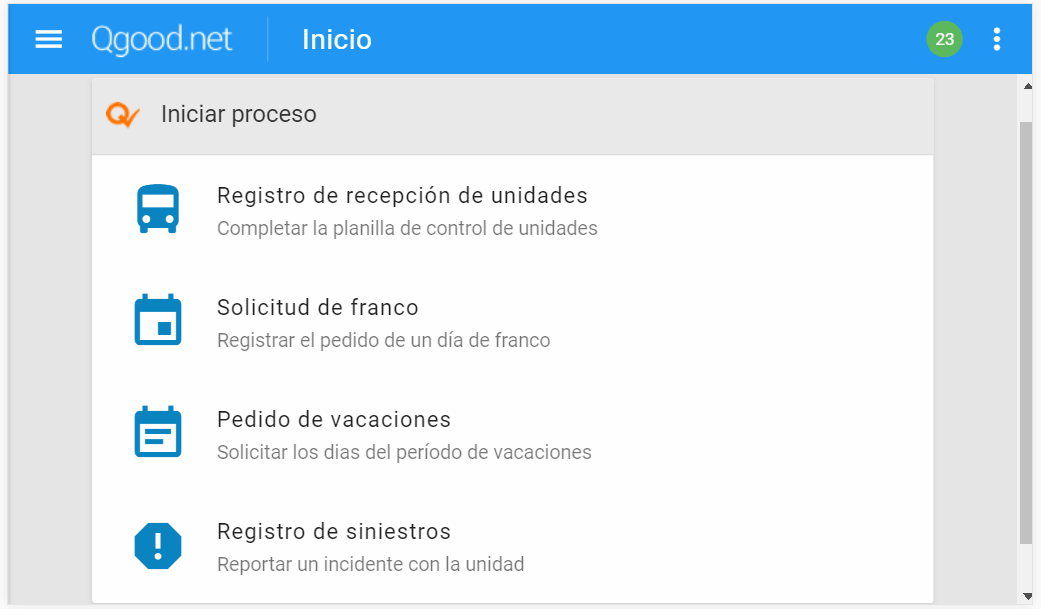This screenshot has width=1048, height=616.
Task: Open the hamburger navigation menu
Action: click(49, 39)
